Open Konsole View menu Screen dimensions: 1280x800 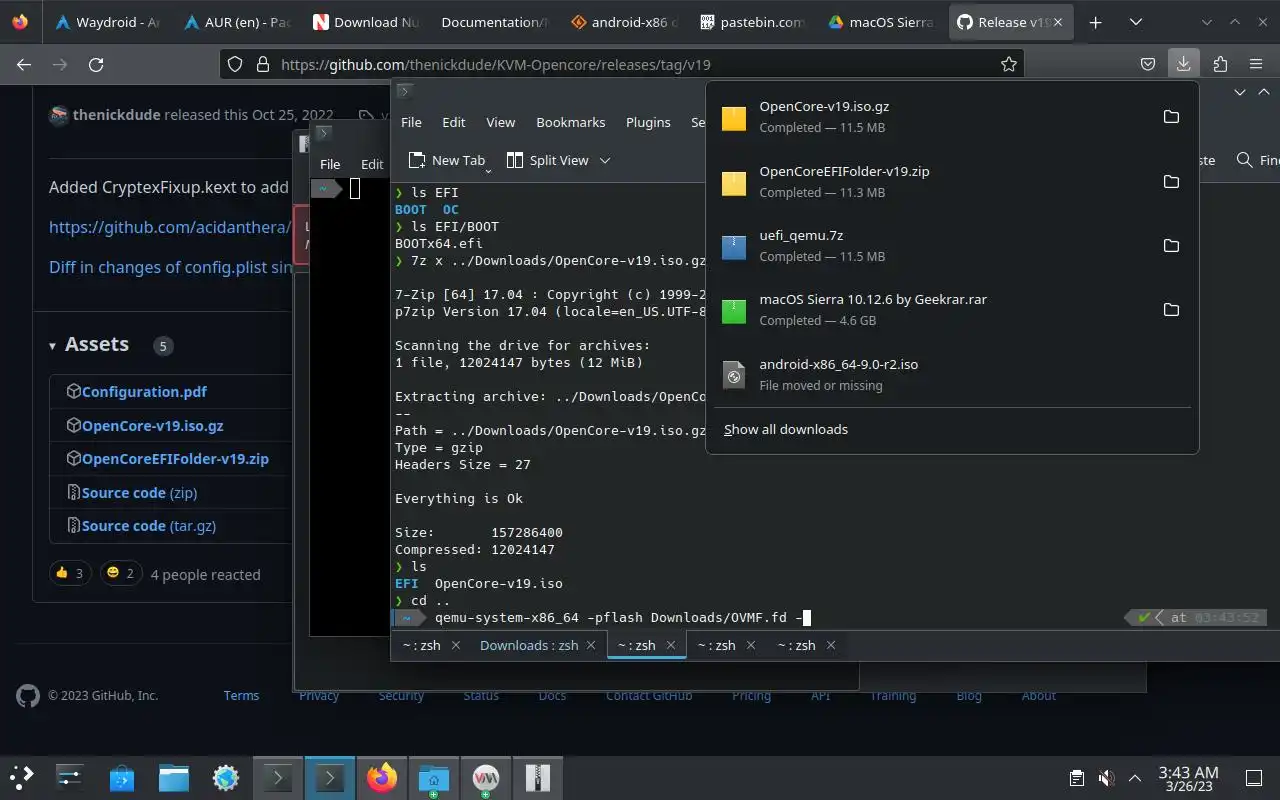501,122
